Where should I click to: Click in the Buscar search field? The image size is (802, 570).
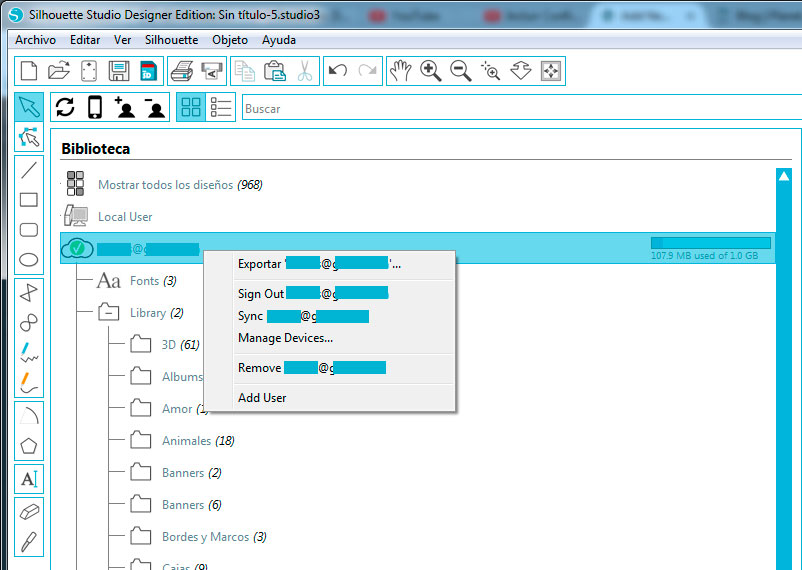[x=522, y=108]
